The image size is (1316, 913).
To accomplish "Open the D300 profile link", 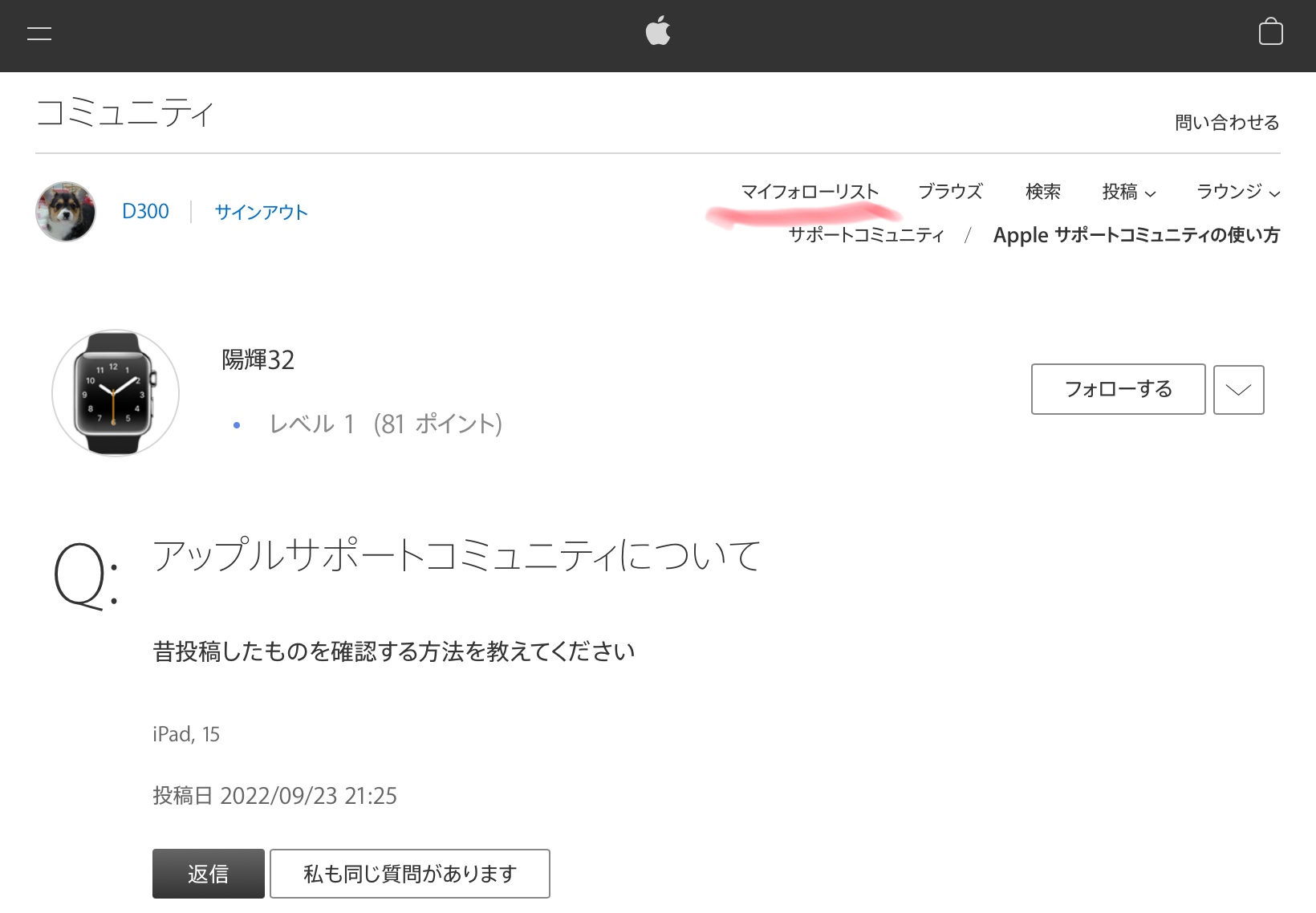I will coord(145,212).
